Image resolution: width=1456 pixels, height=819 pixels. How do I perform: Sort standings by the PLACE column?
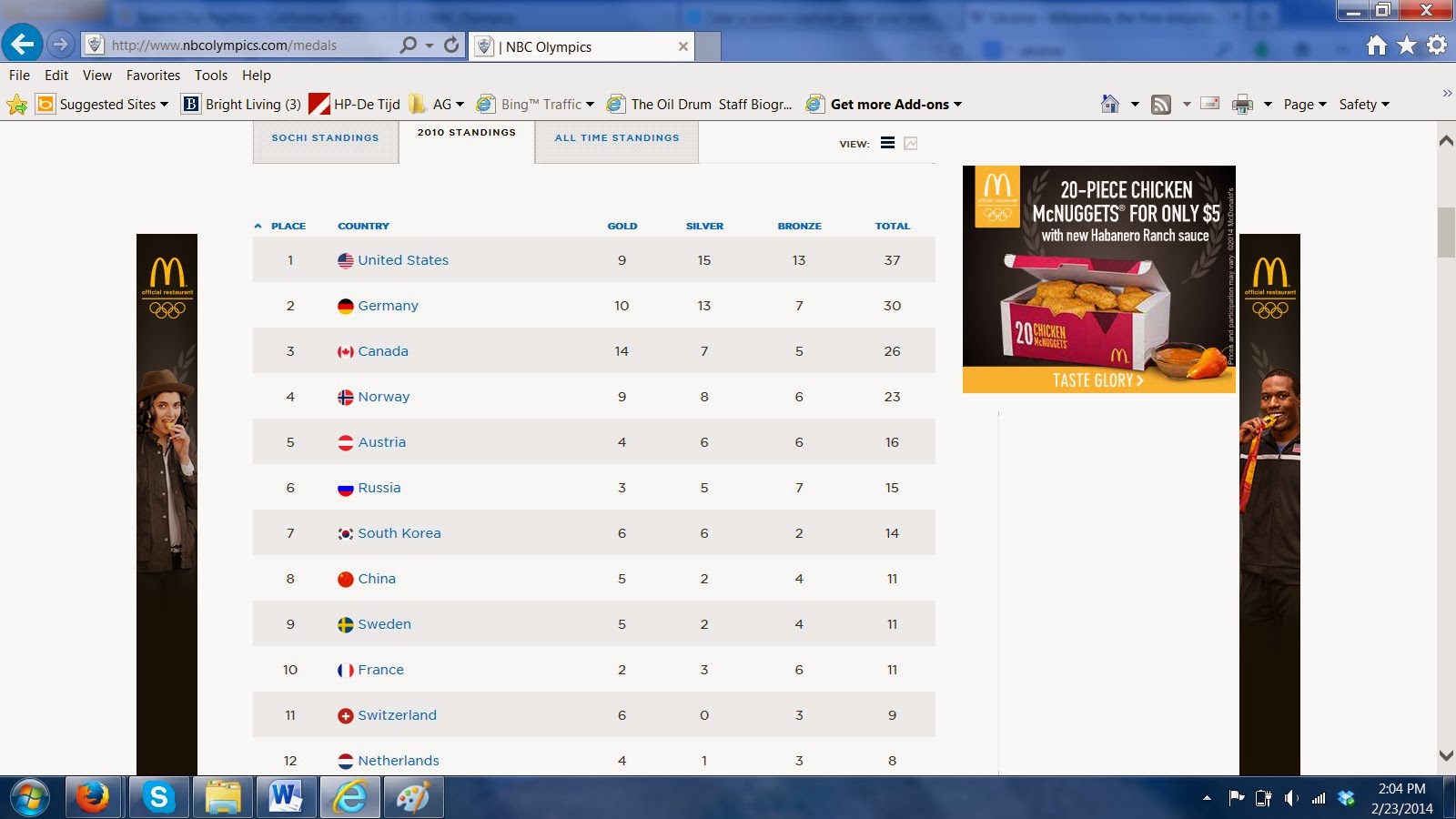pyautogui.click(x=288, y=226)
